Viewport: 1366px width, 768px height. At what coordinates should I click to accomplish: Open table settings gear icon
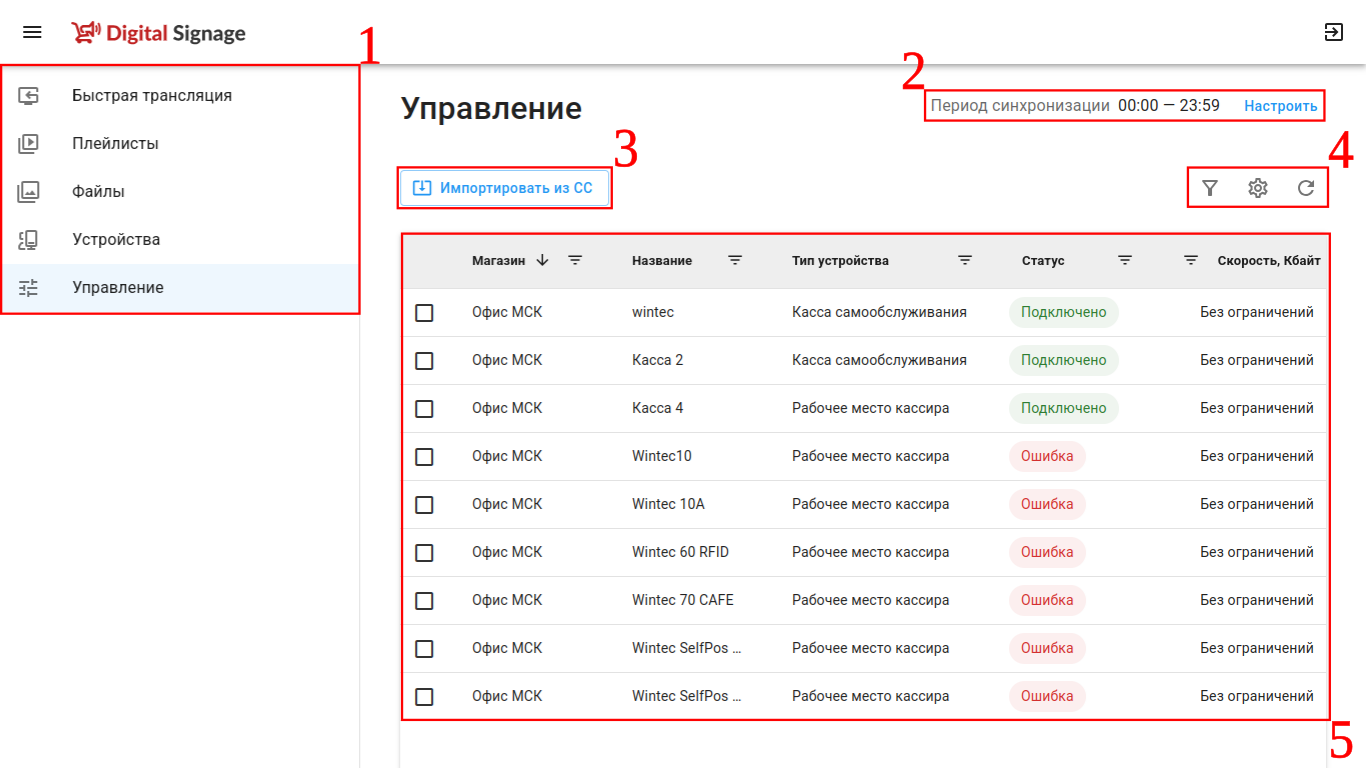[x=1258, y=188]
